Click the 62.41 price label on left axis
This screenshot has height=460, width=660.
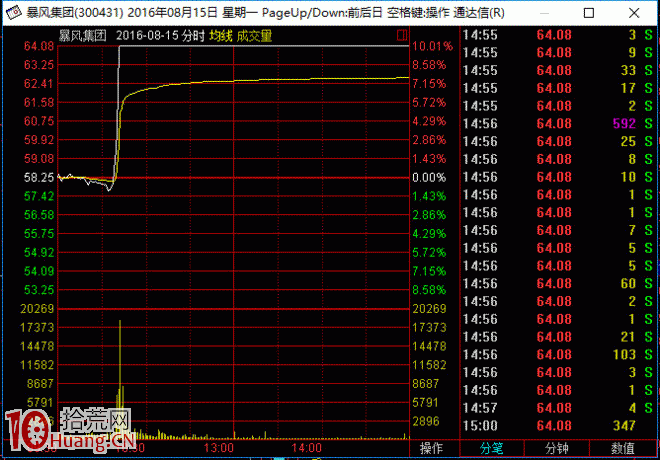pyautogui.click(x=39, y=84)
